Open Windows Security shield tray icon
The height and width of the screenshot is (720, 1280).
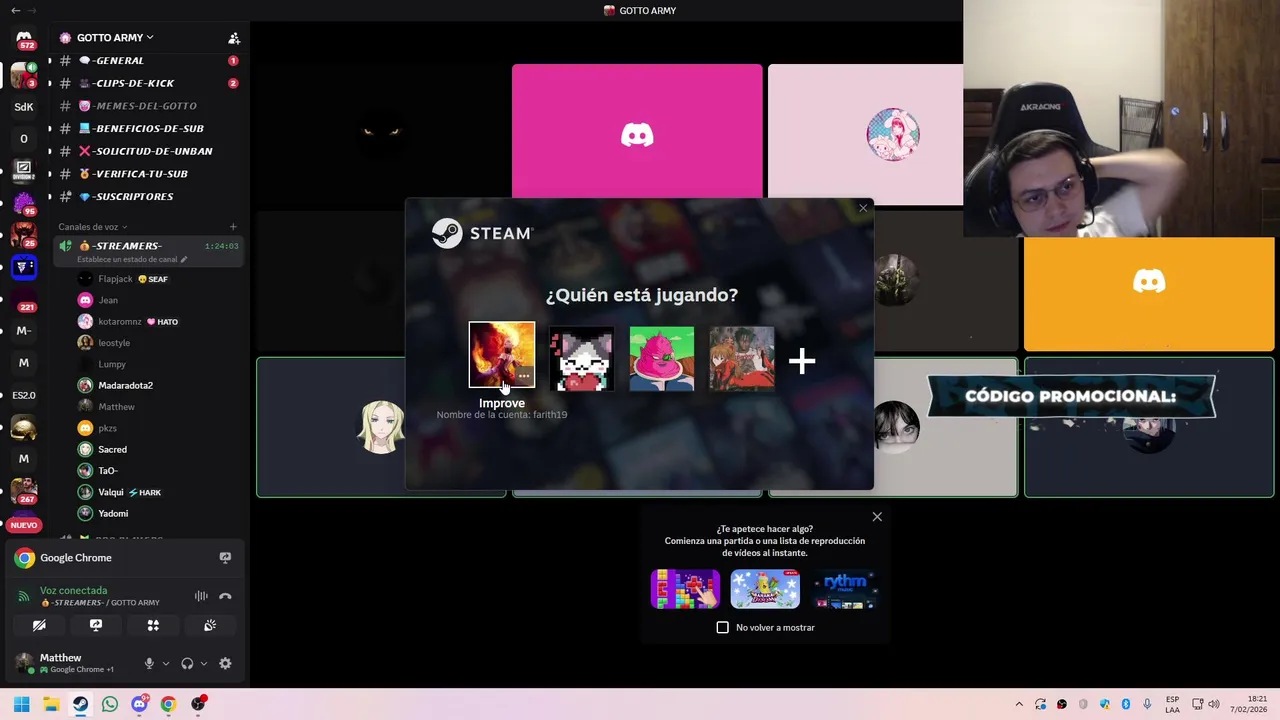click(x=1105, y=704)
